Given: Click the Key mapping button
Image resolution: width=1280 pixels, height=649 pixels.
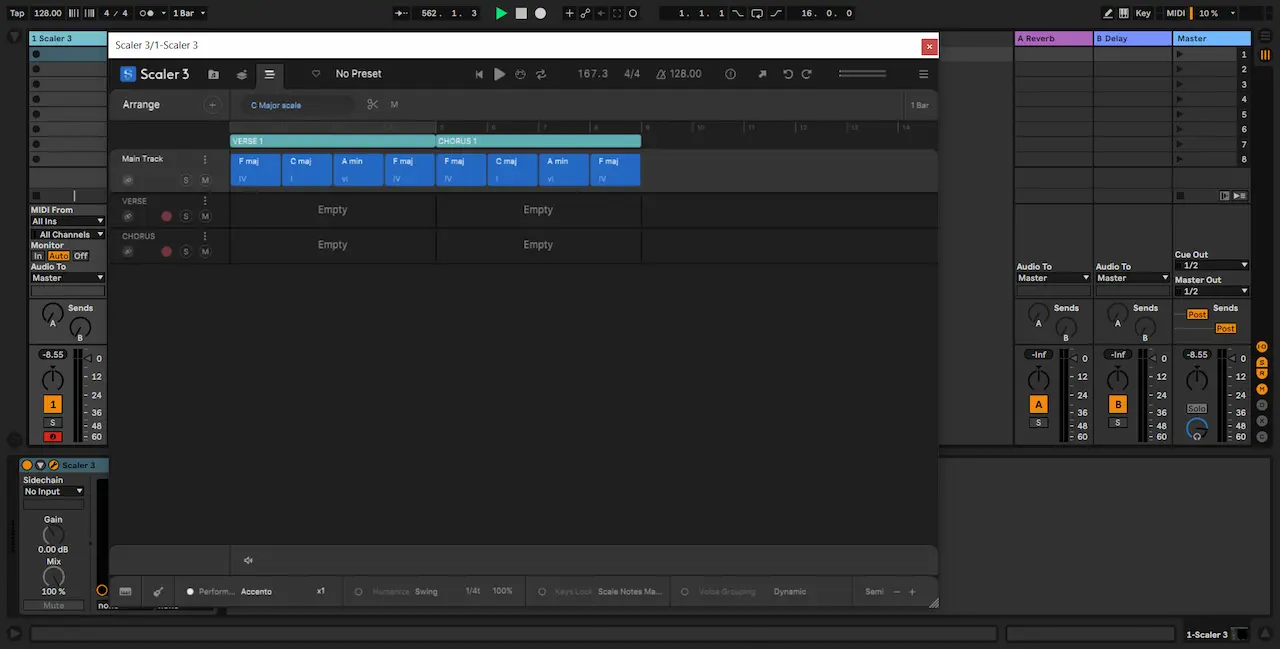Looking at the screenshot, I should [1143, 13].
